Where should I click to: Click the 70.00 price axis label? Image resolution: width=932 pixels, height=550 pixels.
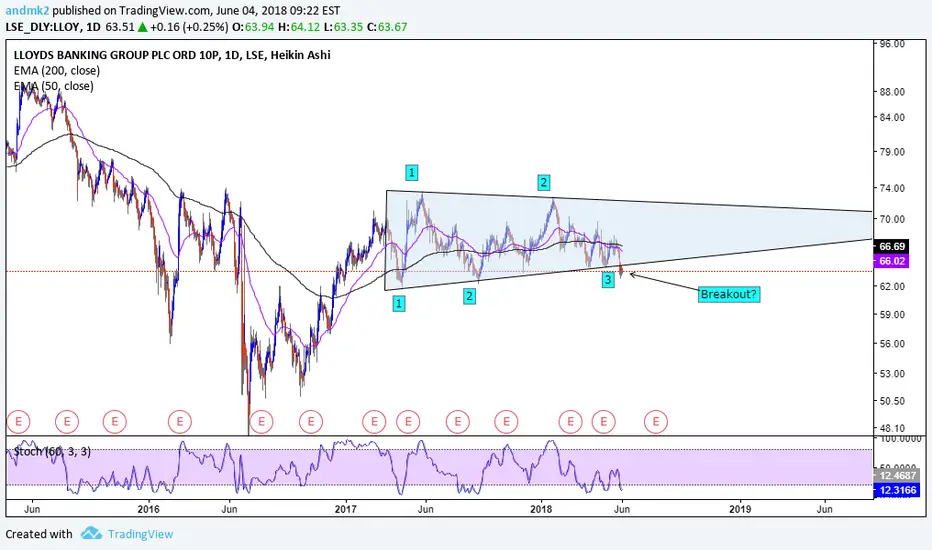pos(892,219)
